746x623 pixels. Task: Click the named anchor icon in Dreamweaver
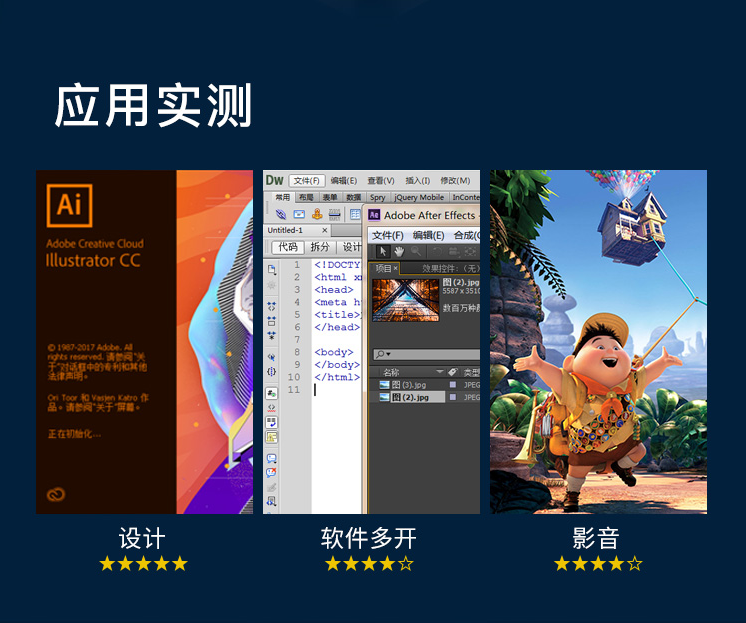(317, 214)
